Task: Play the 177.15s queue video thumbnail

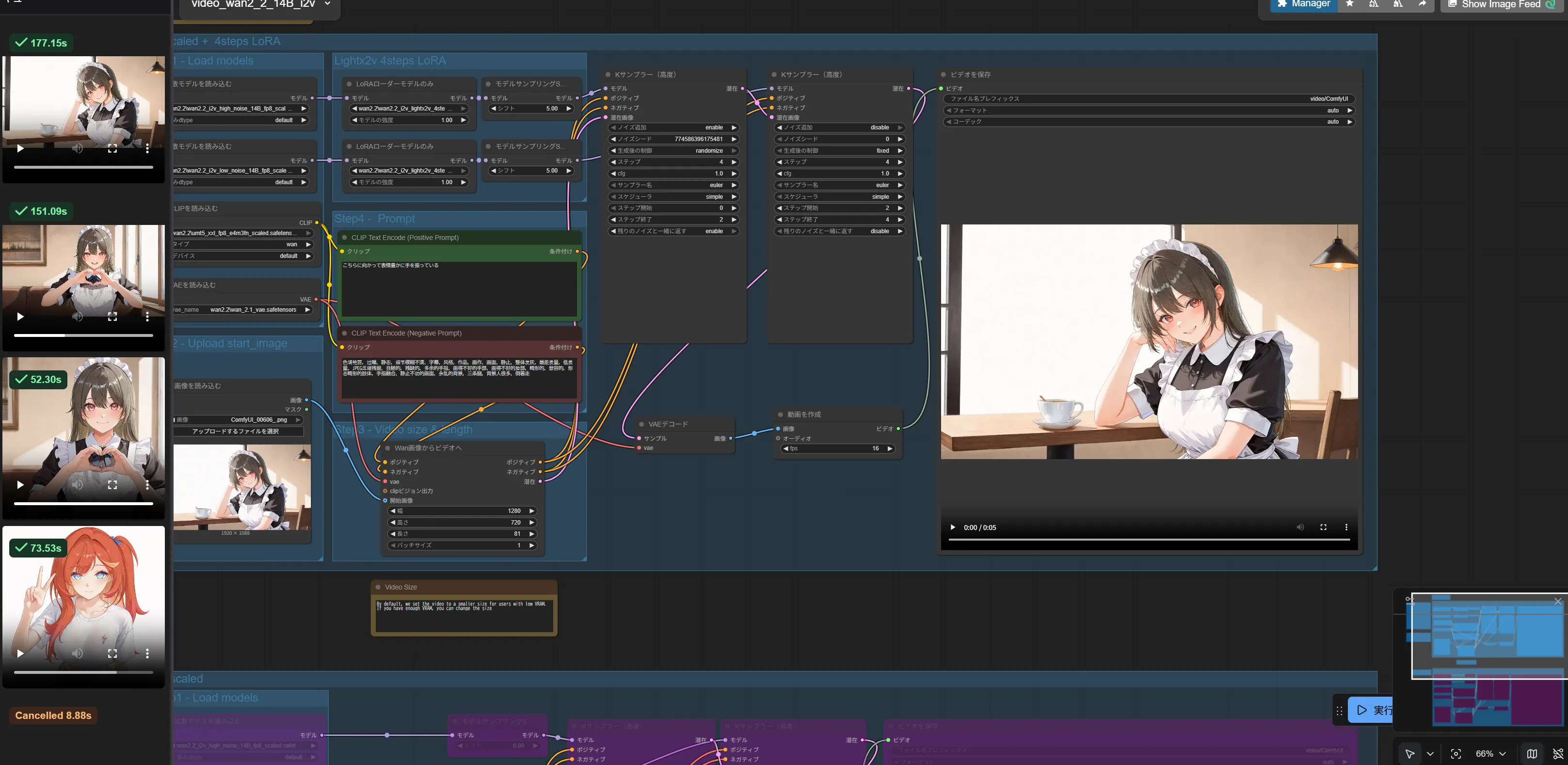Action: pyautogui.click(x=20, y=148)
